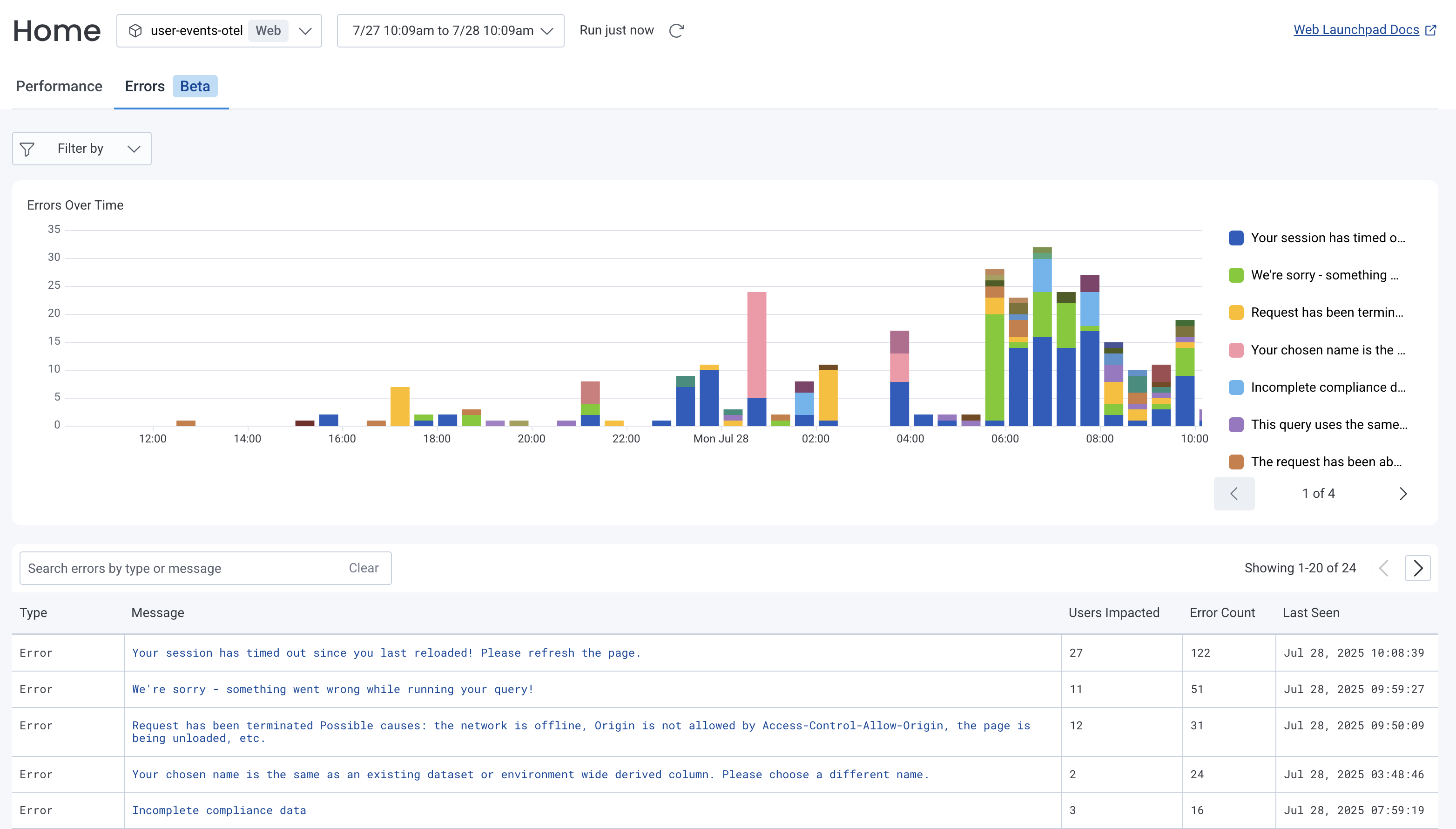Click the Users Impacted column header

1113,613
